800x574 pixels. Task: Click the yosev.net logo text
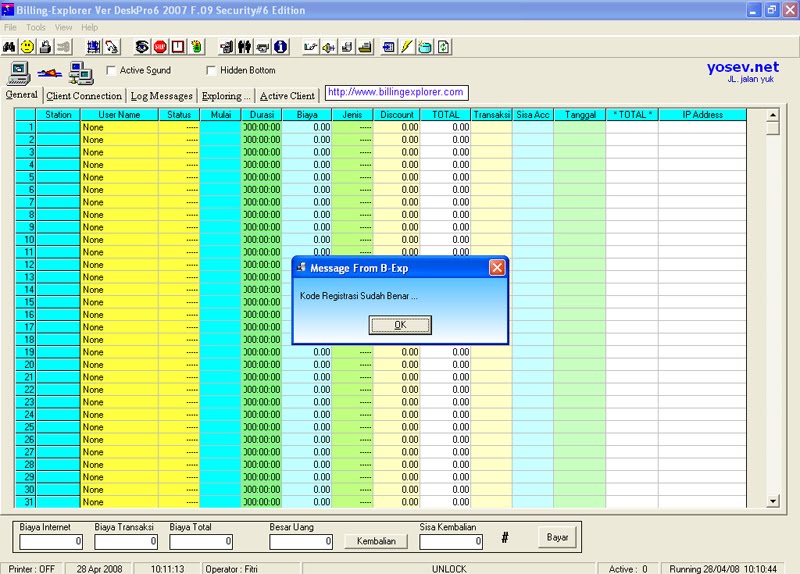pyautogui.click(x=742, y=67)
